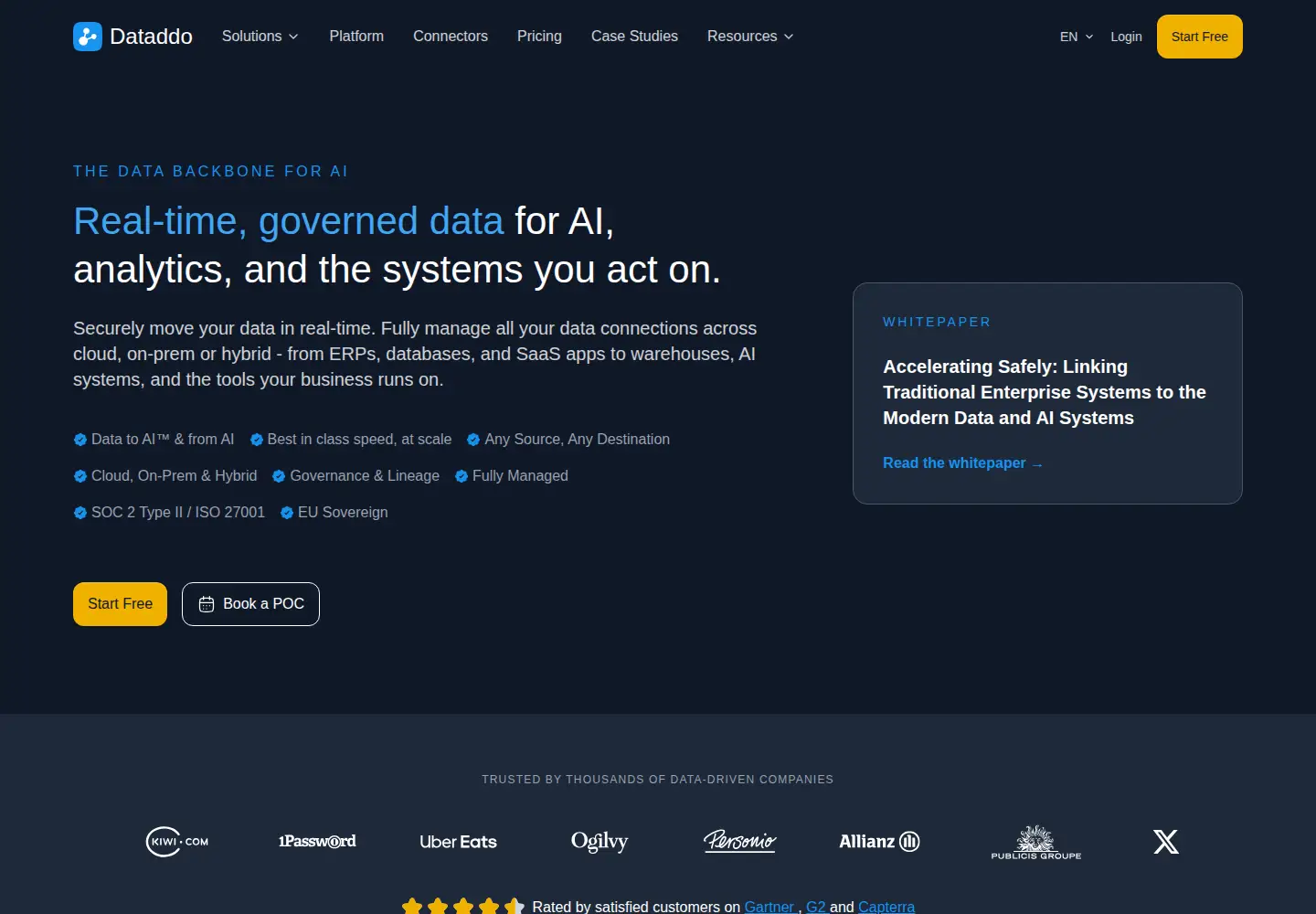Click the check badge beside SOC 2 Type II

click(x=80, y=513)
